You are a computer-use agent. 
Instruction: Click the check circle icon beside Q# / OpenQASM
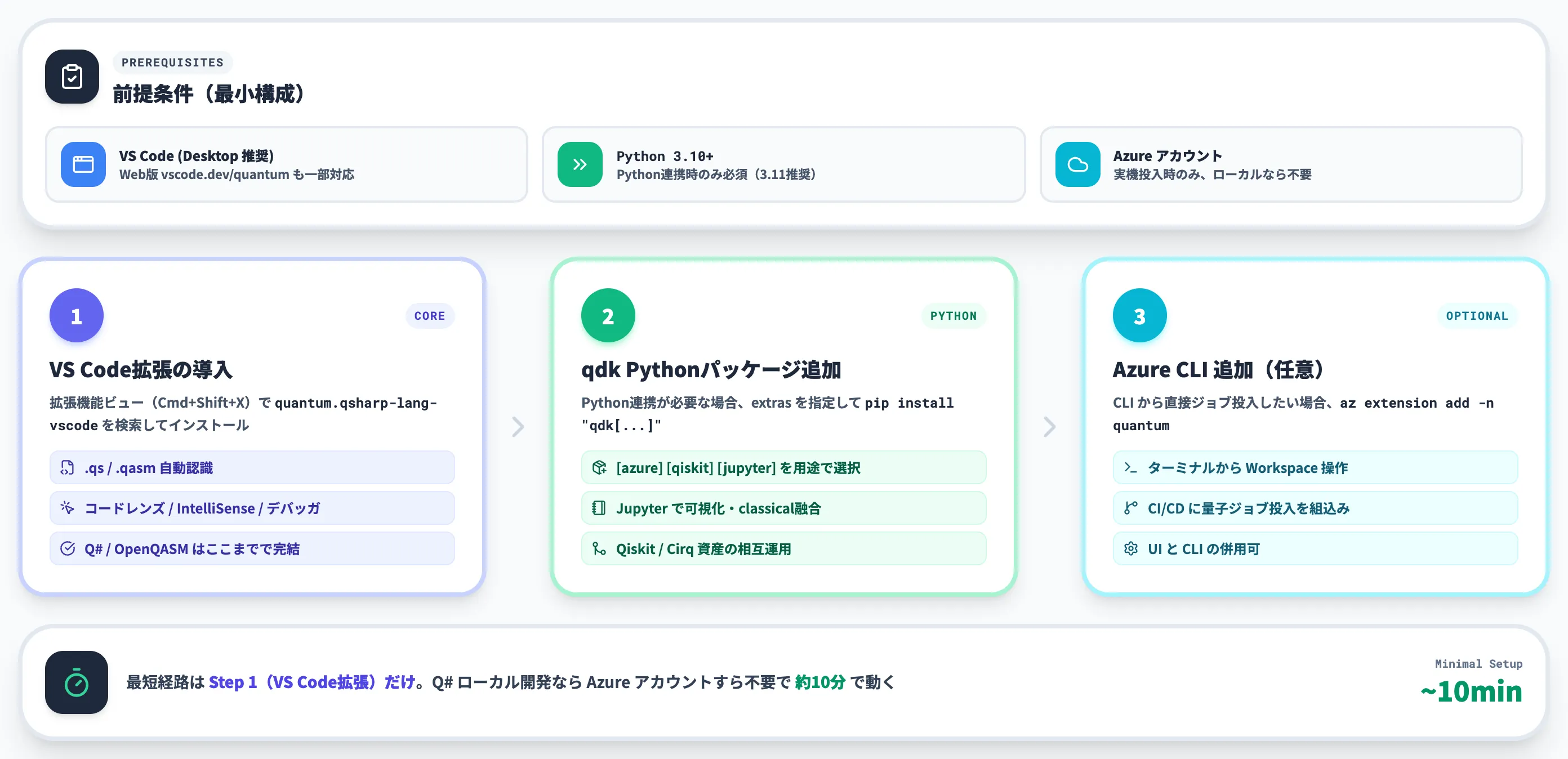[x=68, y=548]
